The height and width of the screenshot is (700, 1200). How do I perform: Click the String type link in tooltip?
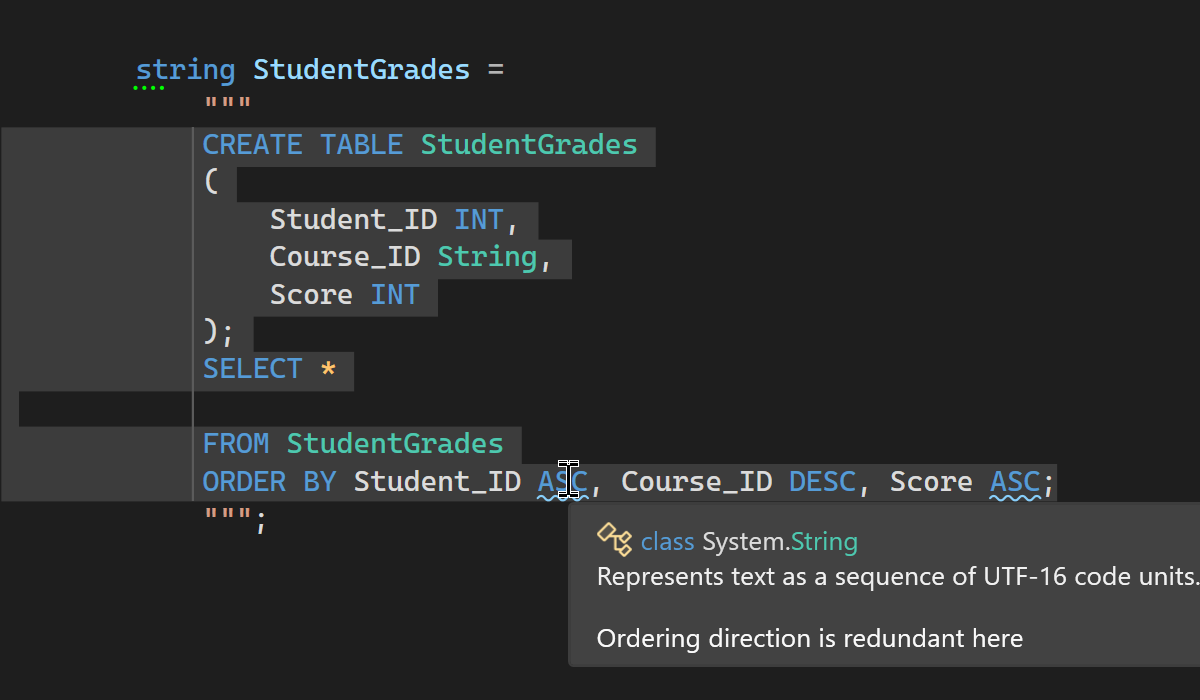824,542
